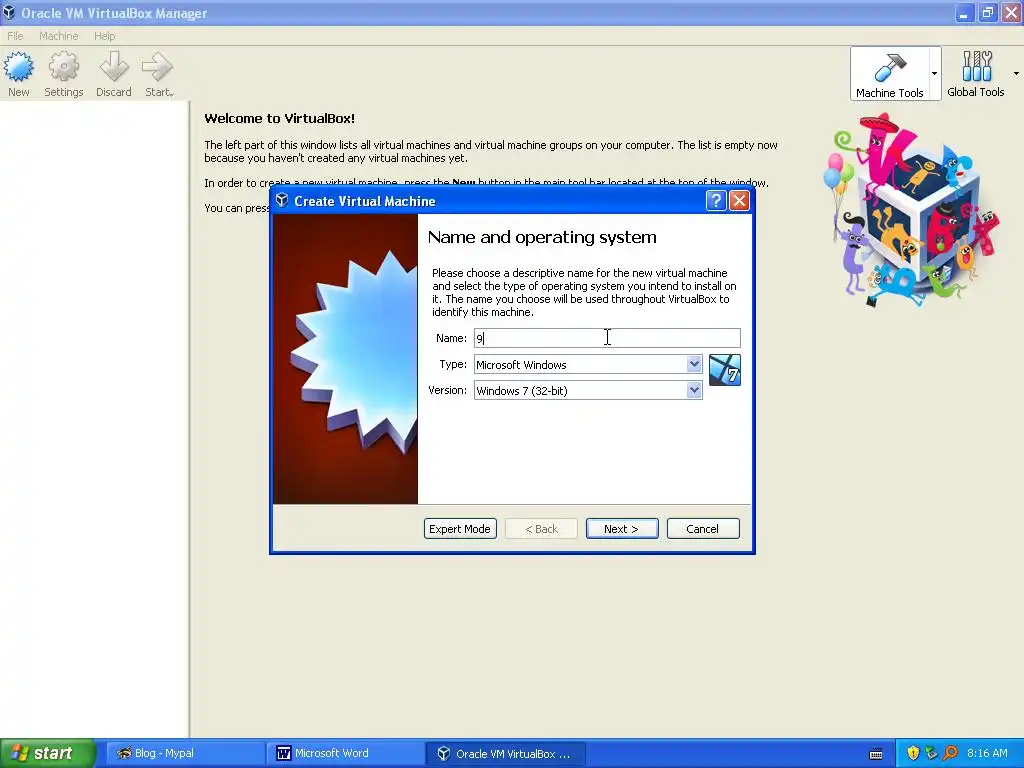The height and width of the screenshot is (768, 1024).
Task: Click the 8:16 AM clock
Action: coord(987,754)
